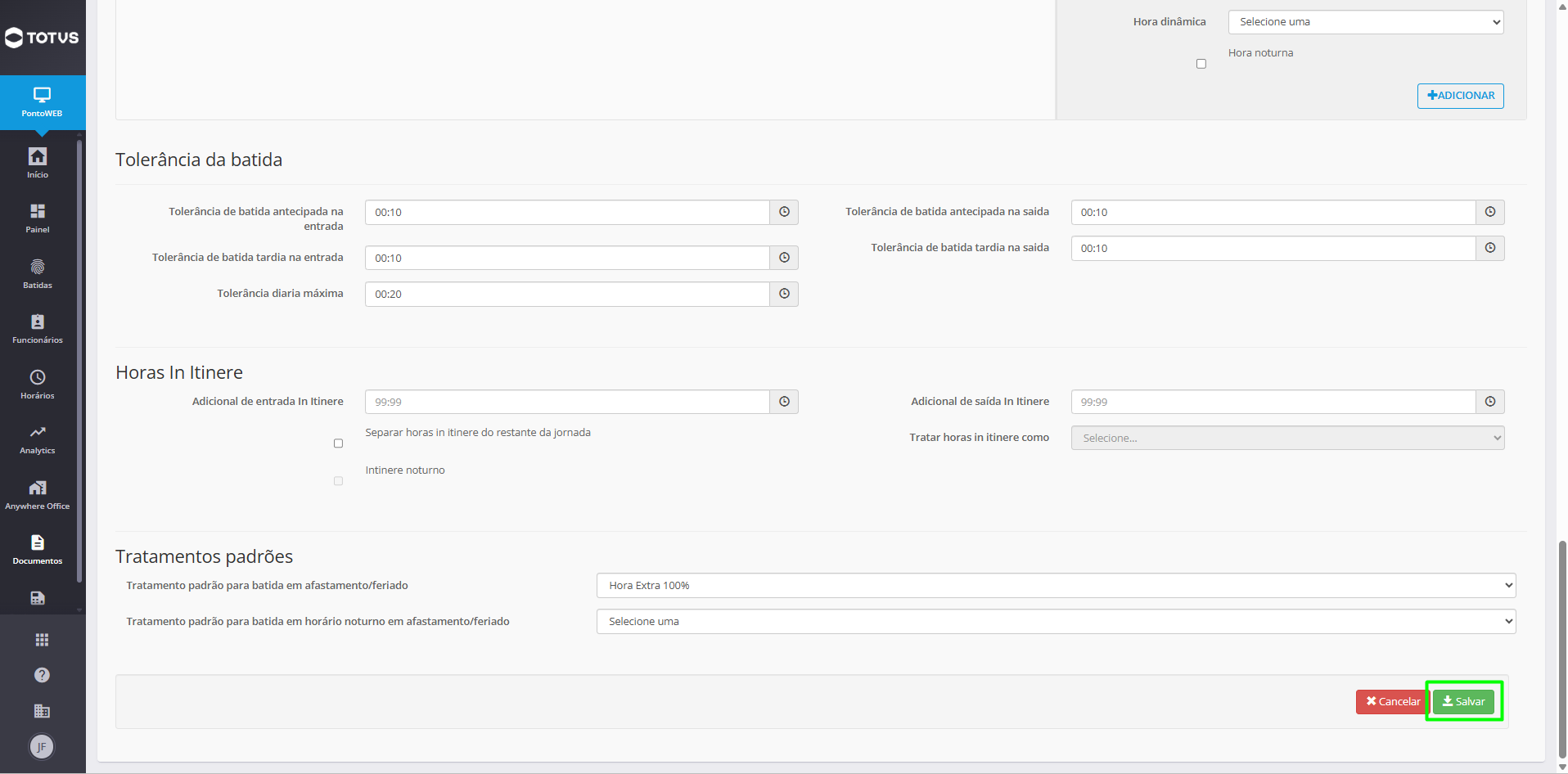Click the page vertical scrollbar thumb
Screen dimensions: 1568x774
pyautogui.click(x=1562, y=650)
